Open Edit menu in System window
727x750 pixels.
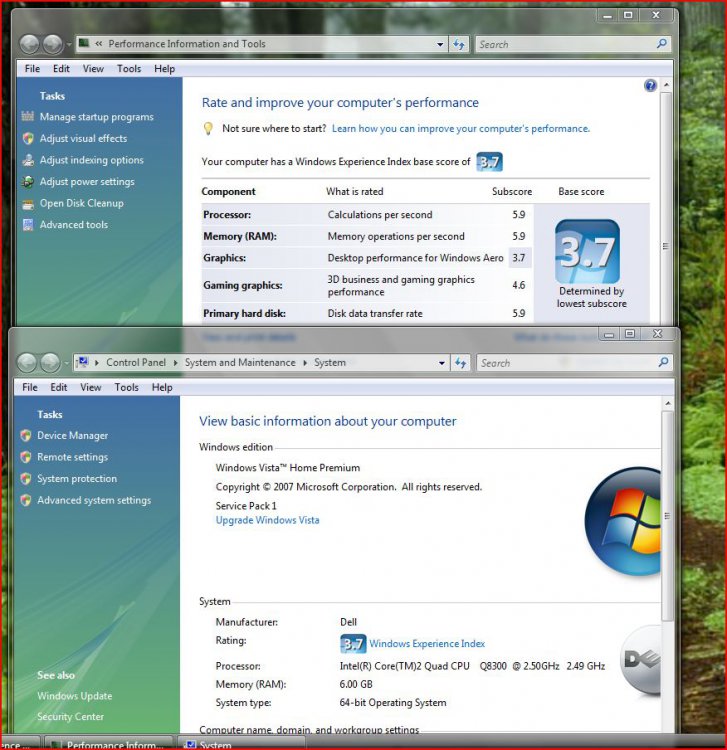[x=59, y=387]
